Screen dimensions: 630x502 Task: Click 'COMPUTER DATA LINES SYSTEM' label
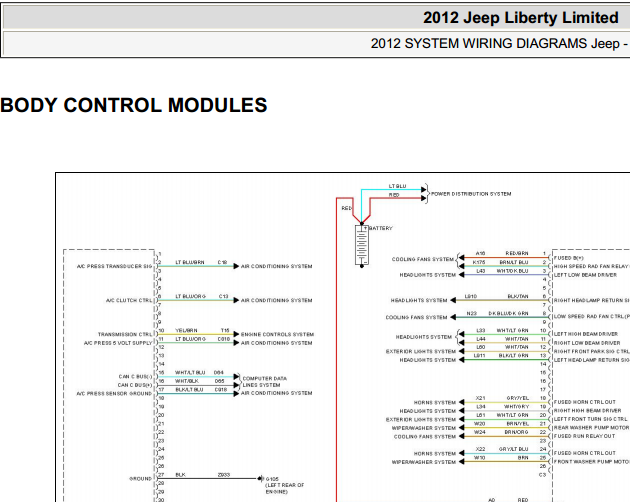coord(264,381)
